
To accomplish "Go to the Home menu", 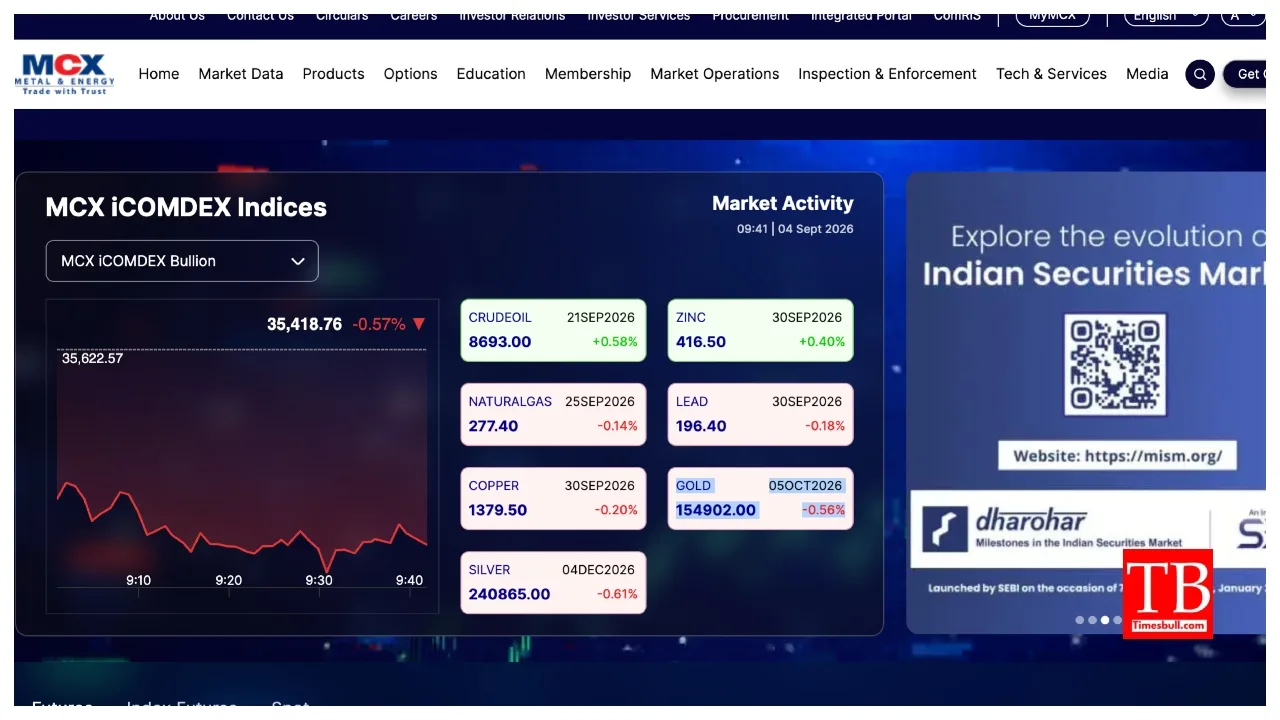I will (159, 74).
